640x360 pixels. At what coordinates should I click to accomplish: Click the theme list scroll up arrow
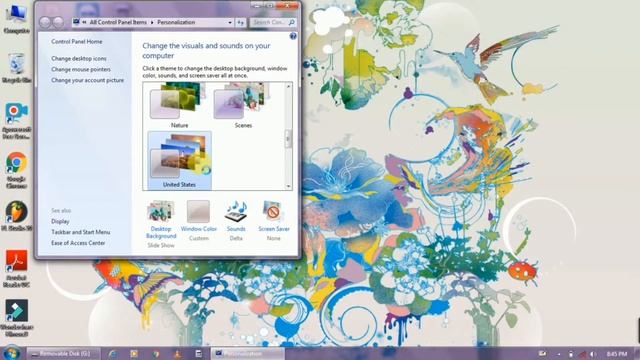coord(289,86)
